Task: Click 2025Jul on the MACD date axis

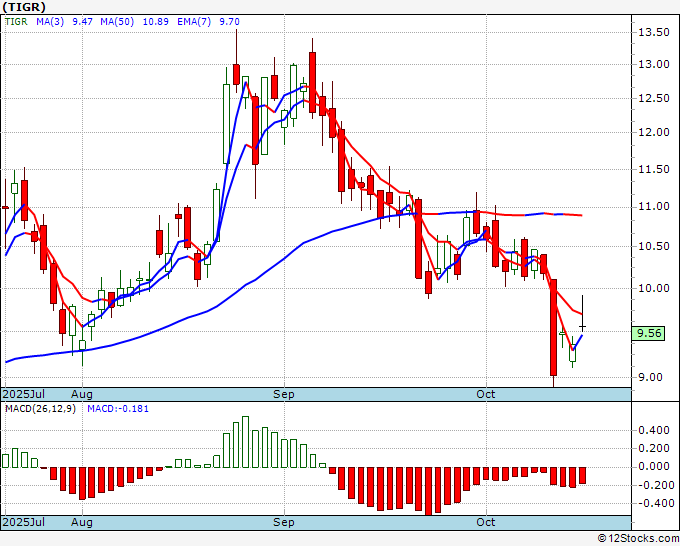Action: coord(24,522)
